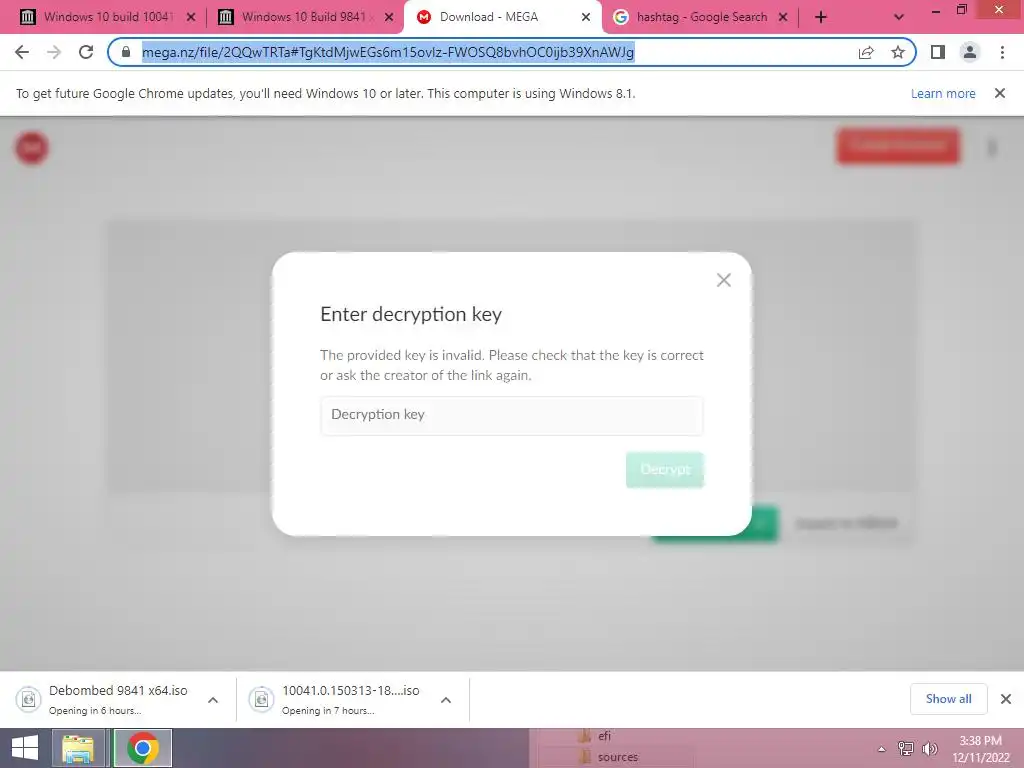Click the browser forward arrow
Viewport: 1024px width, 768px height.
tap(54, 52)
